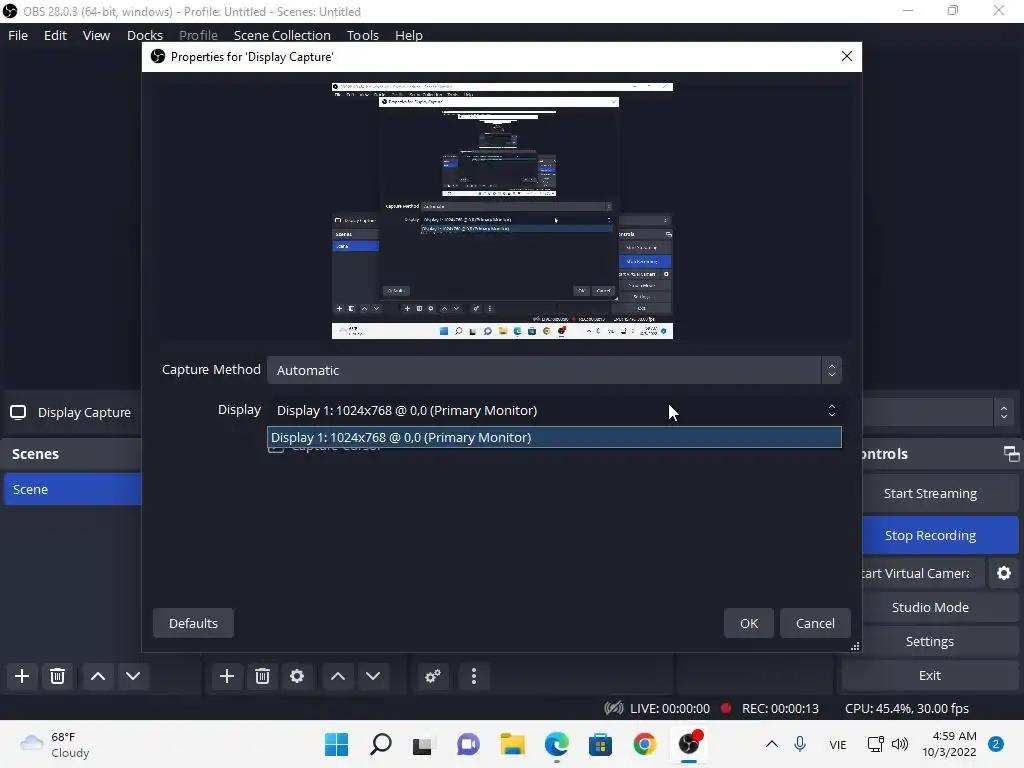The image size is (1024, 768).
Task: Launch Google Chrome from taskbar
Action: (x=645, y=744)
